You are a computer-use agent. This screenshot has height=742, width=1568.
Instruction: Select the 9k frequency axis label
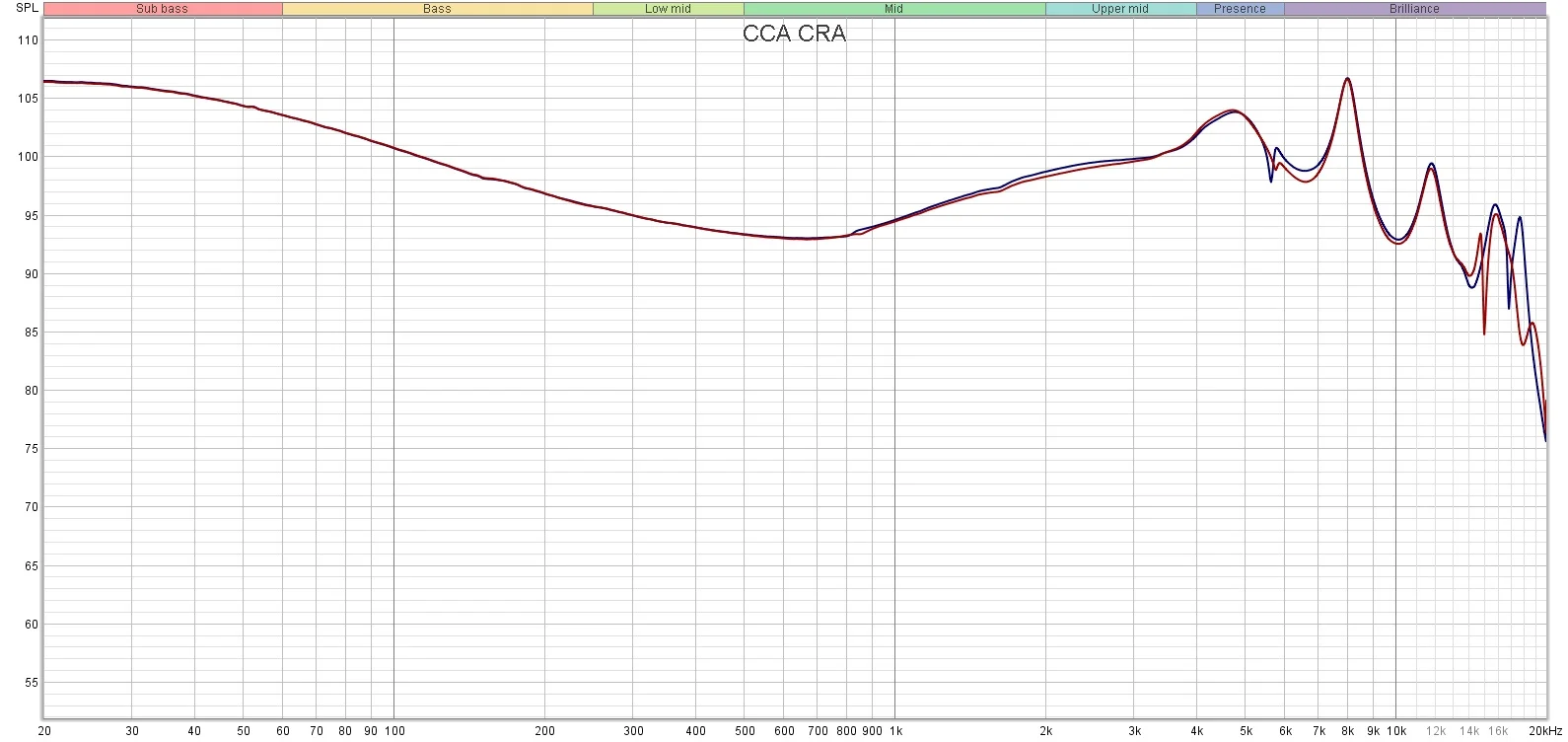(1373, 731)
